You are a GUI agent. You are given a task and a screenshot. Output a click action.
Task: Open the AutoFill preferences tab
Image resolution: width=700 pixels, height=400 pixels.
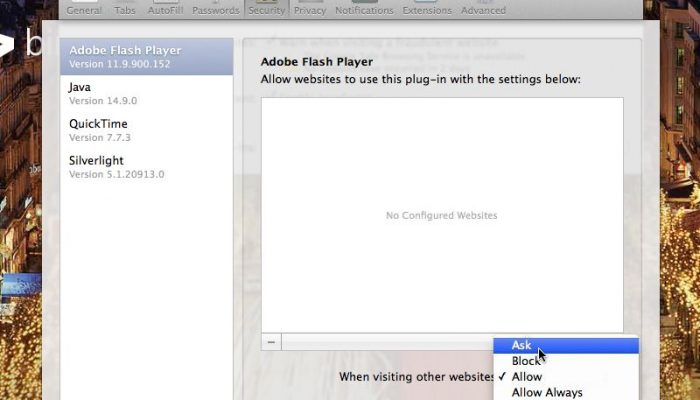(x=165, y=9)
